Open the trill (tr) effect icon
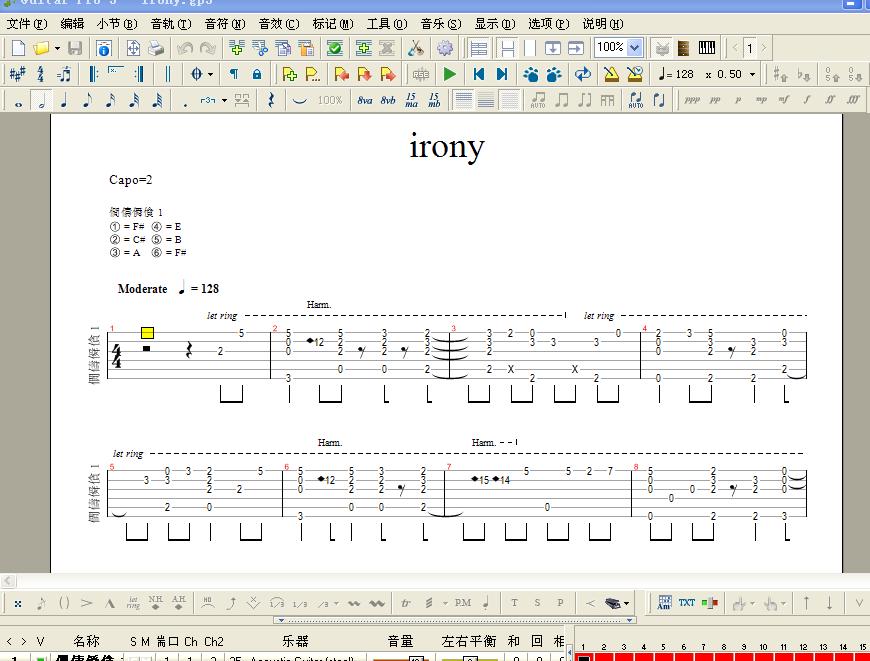Image resolution: width=870 pixels, height=661 pixels. point(406,603)
